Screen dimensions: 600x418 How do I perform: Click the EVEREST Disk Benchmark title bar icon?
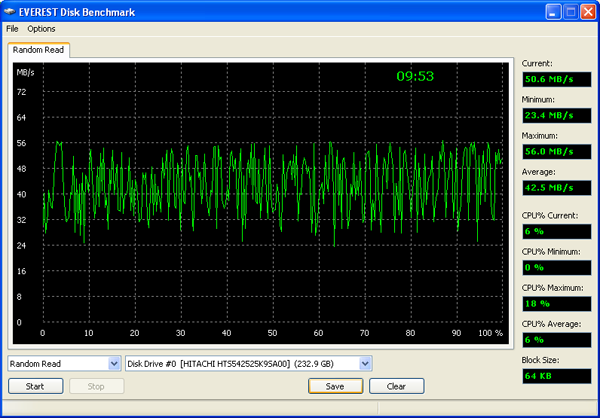10,12
